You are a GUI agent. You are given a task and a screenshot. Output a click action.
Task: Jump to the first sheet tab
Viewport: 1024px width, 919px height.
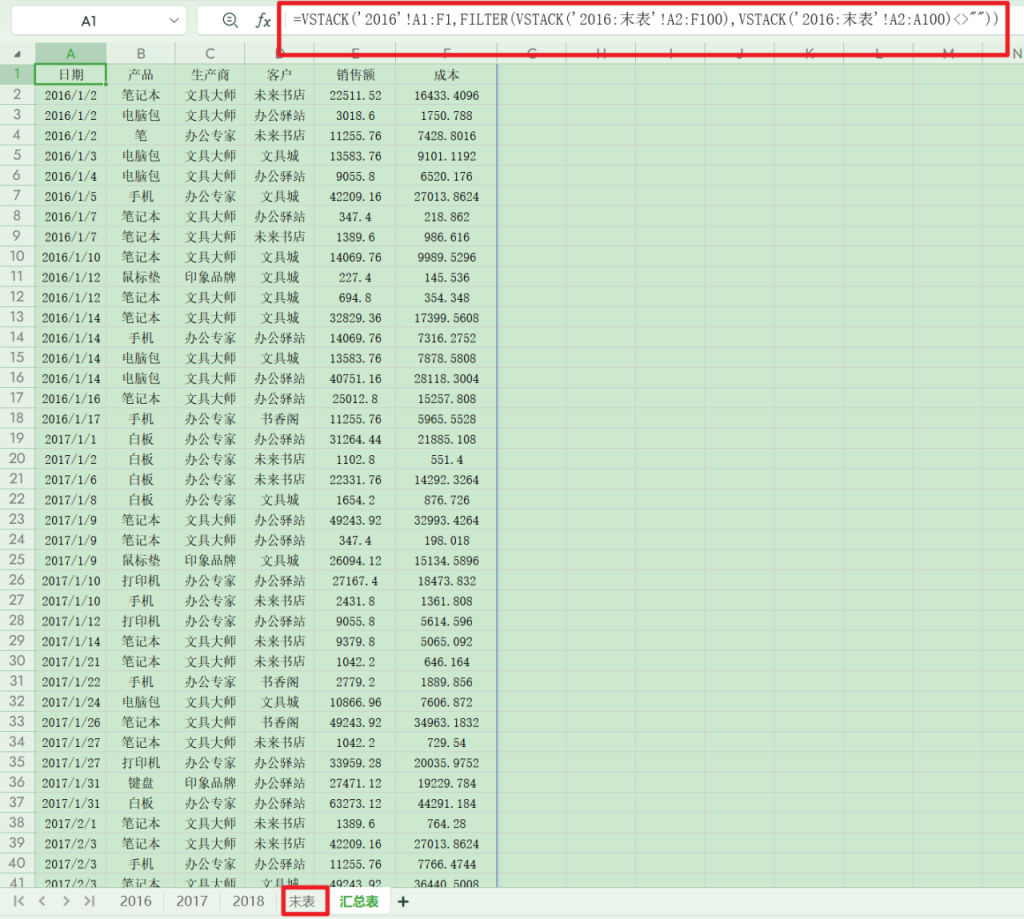tap(19, 901)
